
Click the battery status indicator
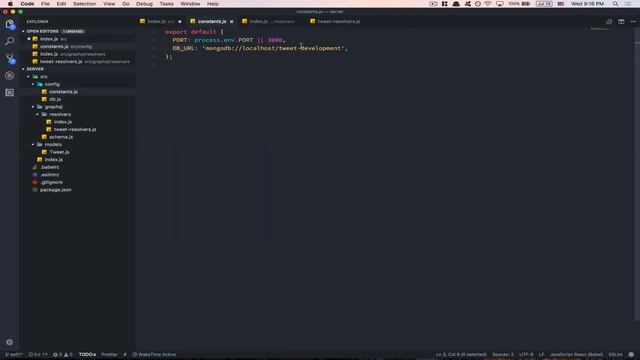tap(519, 4)
